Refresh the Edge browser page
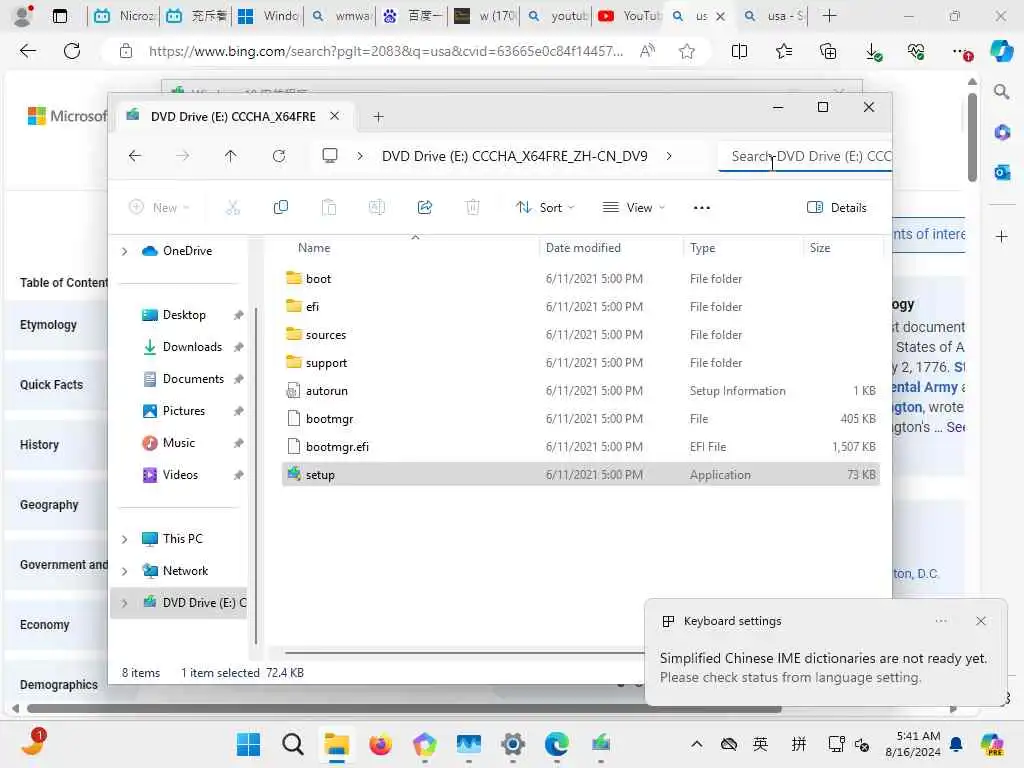 [72, 51]
